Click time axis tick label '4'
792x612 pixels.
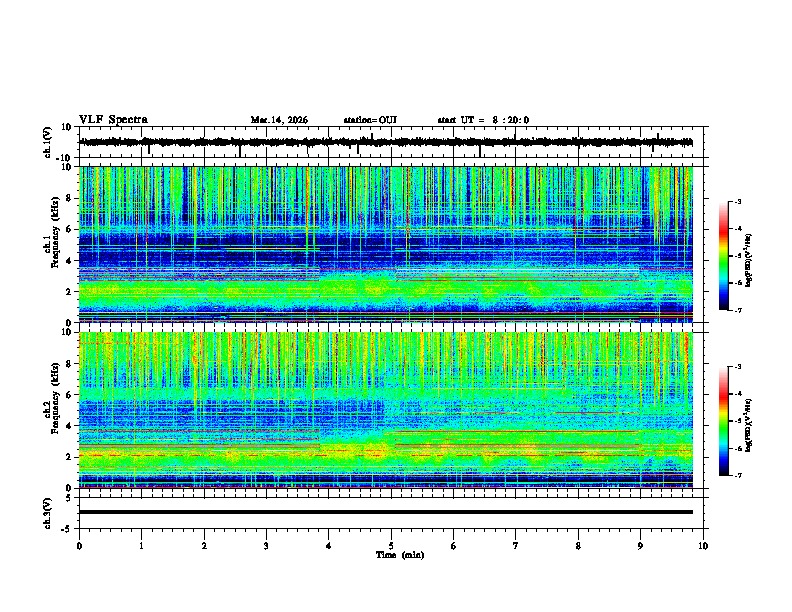(x=329, y=546)
